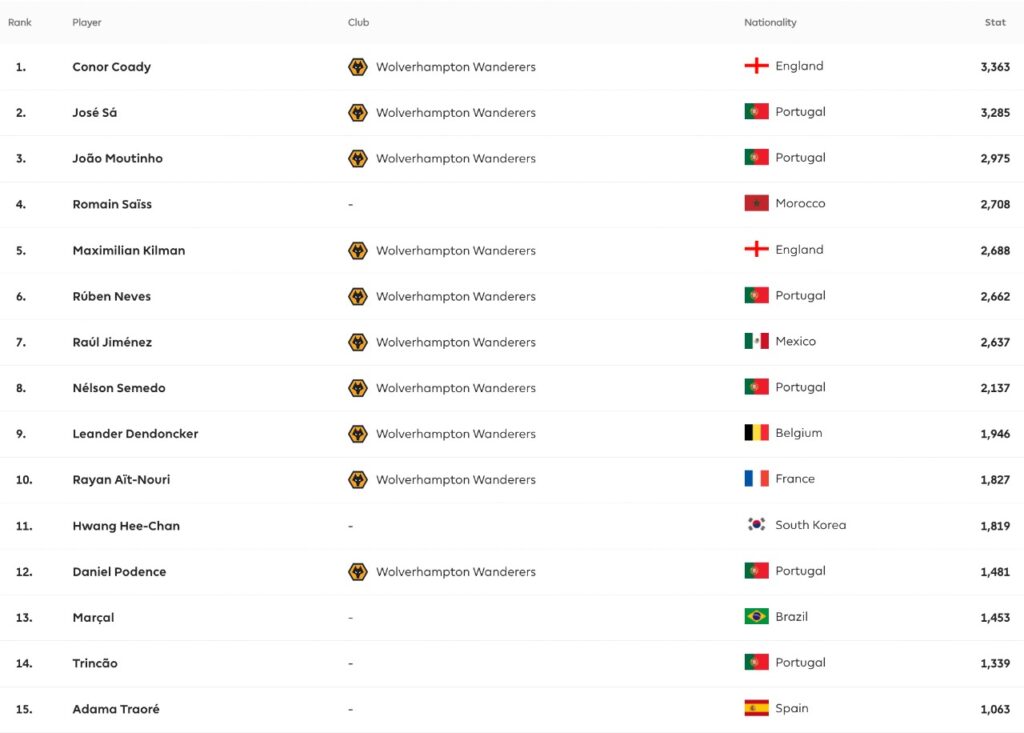Click Wolverhampton Wanderers club link for Raúl Jiménez
The image size is (1024, 733).
click(456, 342)
